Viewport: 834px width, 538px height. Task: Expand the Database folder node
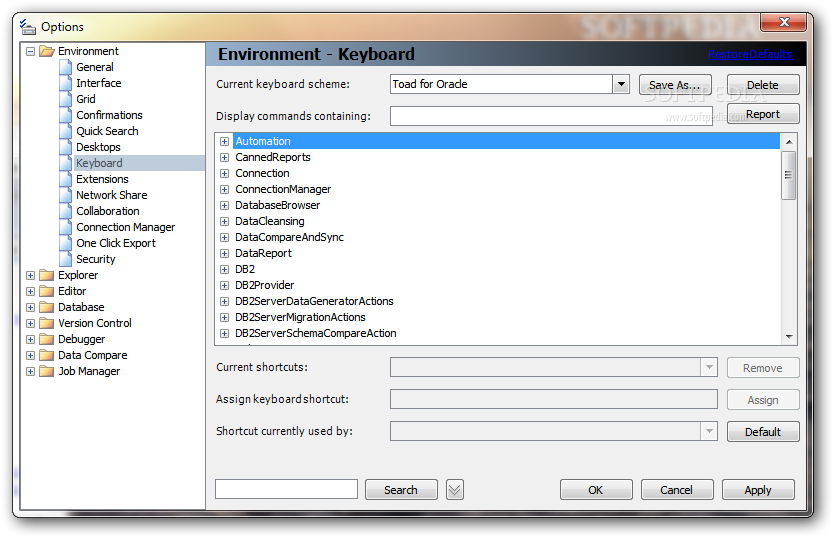click(x=30, y=308)
